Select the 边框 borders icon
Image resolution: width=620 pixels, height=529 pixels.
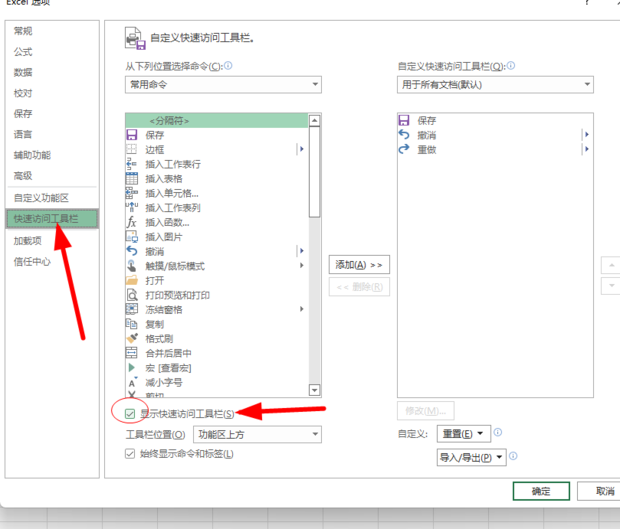tap(131, 149)
